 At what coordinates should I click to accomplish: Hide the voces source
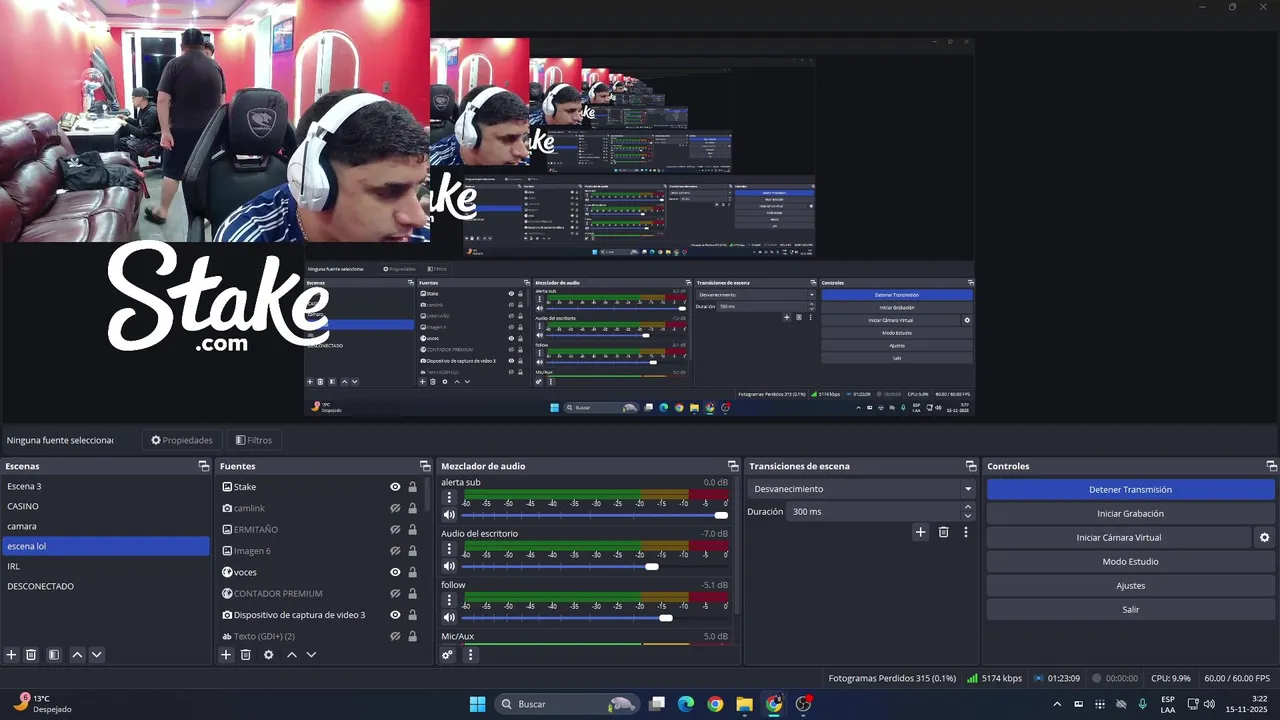395,572
